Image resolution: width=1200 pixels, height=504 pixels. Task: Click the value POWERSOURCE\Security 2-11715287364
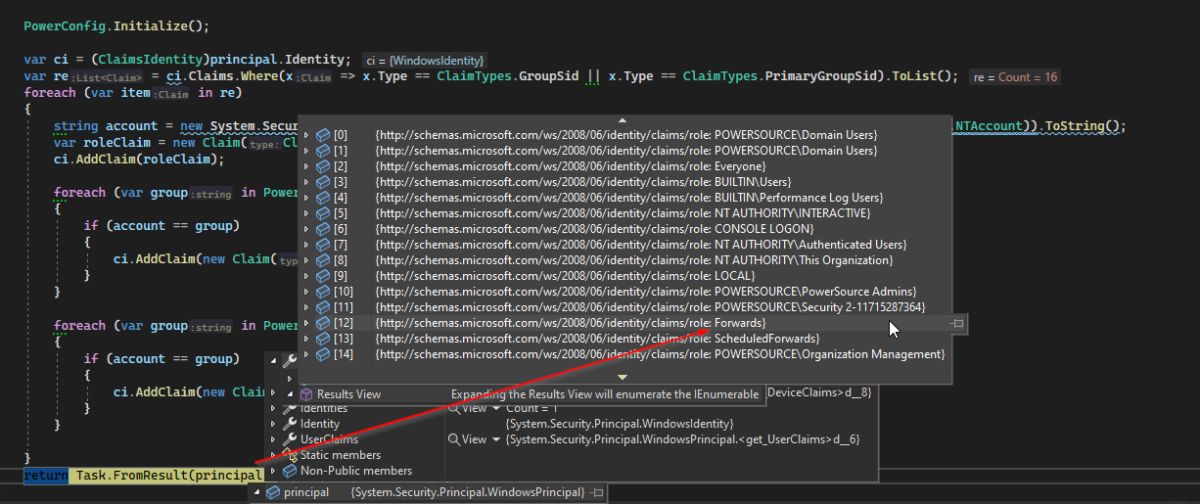tap(819, 307)
